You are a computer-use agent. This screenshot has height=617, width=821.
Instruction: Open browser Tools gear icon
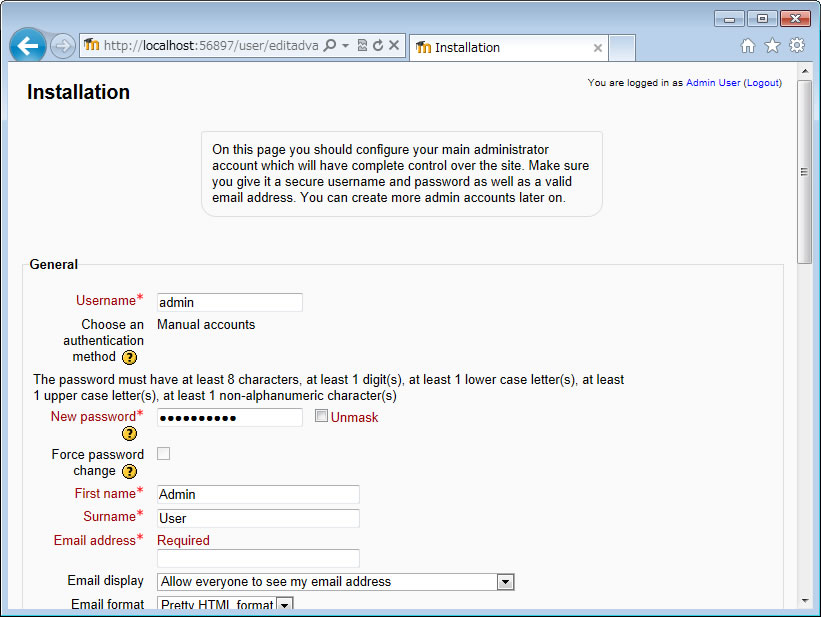(x=796, y=46)
